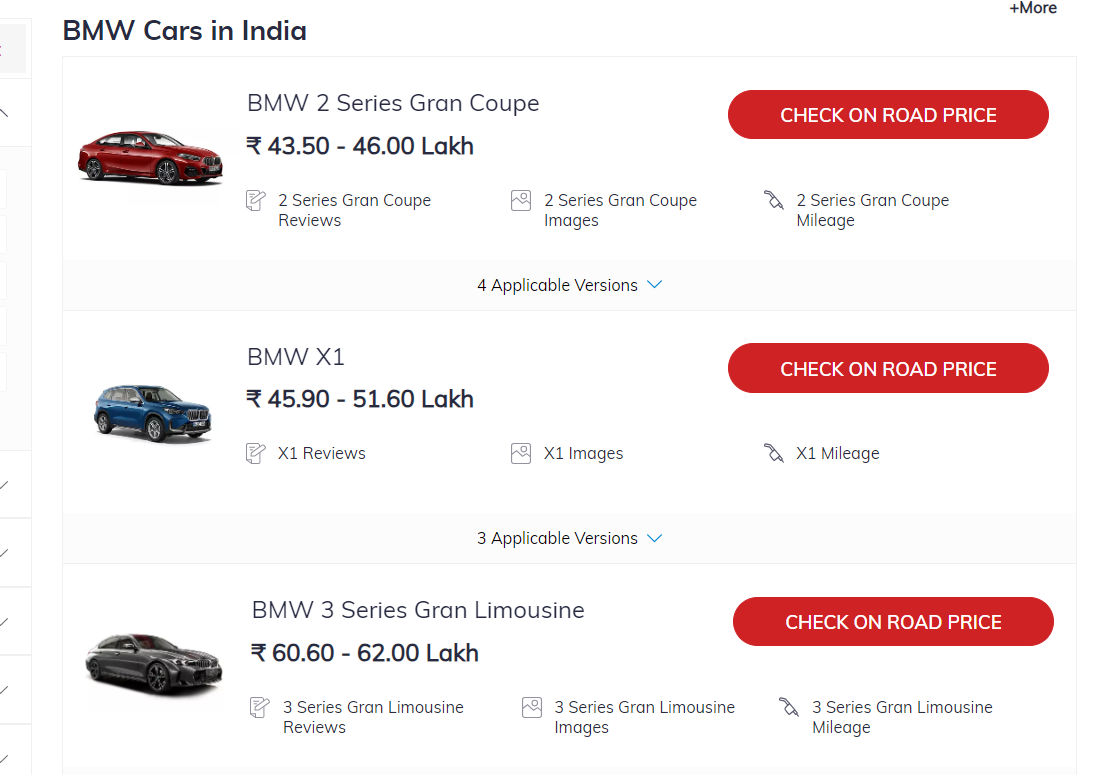The width and height of the screenshot is (1112, 775).
Task: Expand 4 Applicable Versions for 2 Series
Action: pyautogui.click(x=569, y=285)
